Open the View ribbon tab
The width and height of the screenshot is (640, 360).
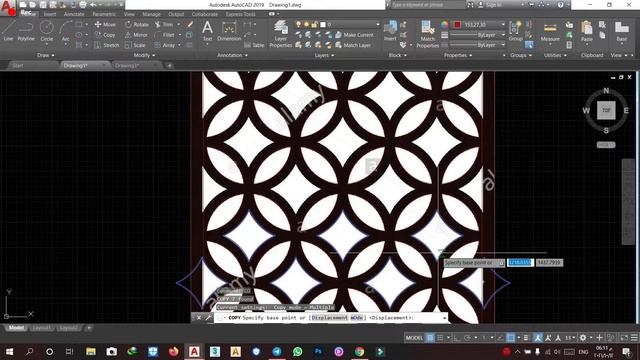point(129,14)
